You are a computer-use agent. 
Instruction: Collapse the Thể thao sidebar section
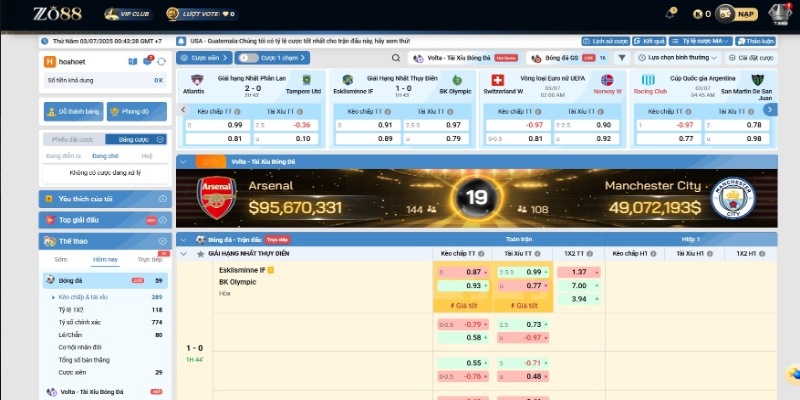coord(164,241)
